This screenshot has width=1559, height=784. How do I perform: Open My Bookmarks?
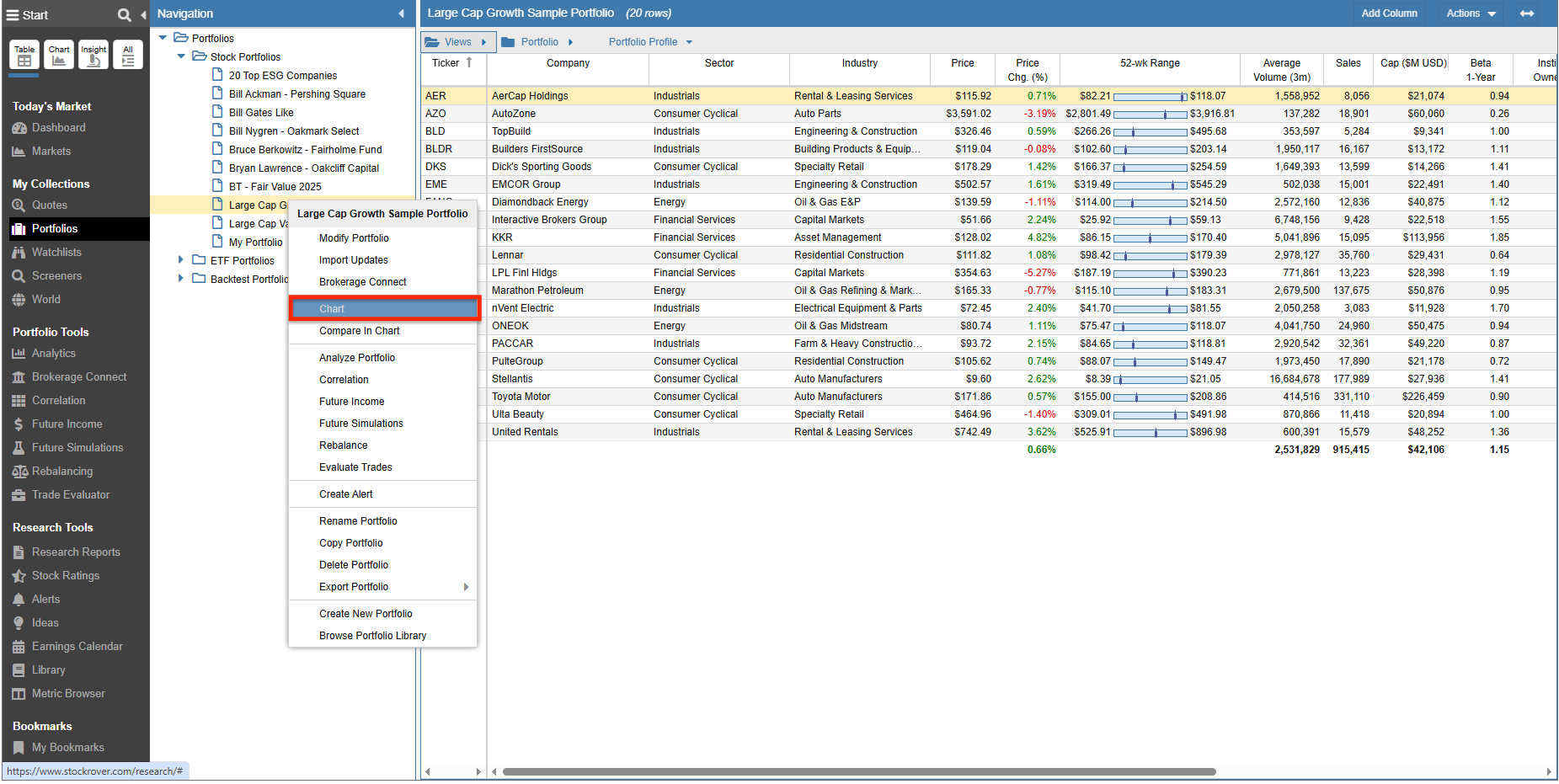coord(67,748)
